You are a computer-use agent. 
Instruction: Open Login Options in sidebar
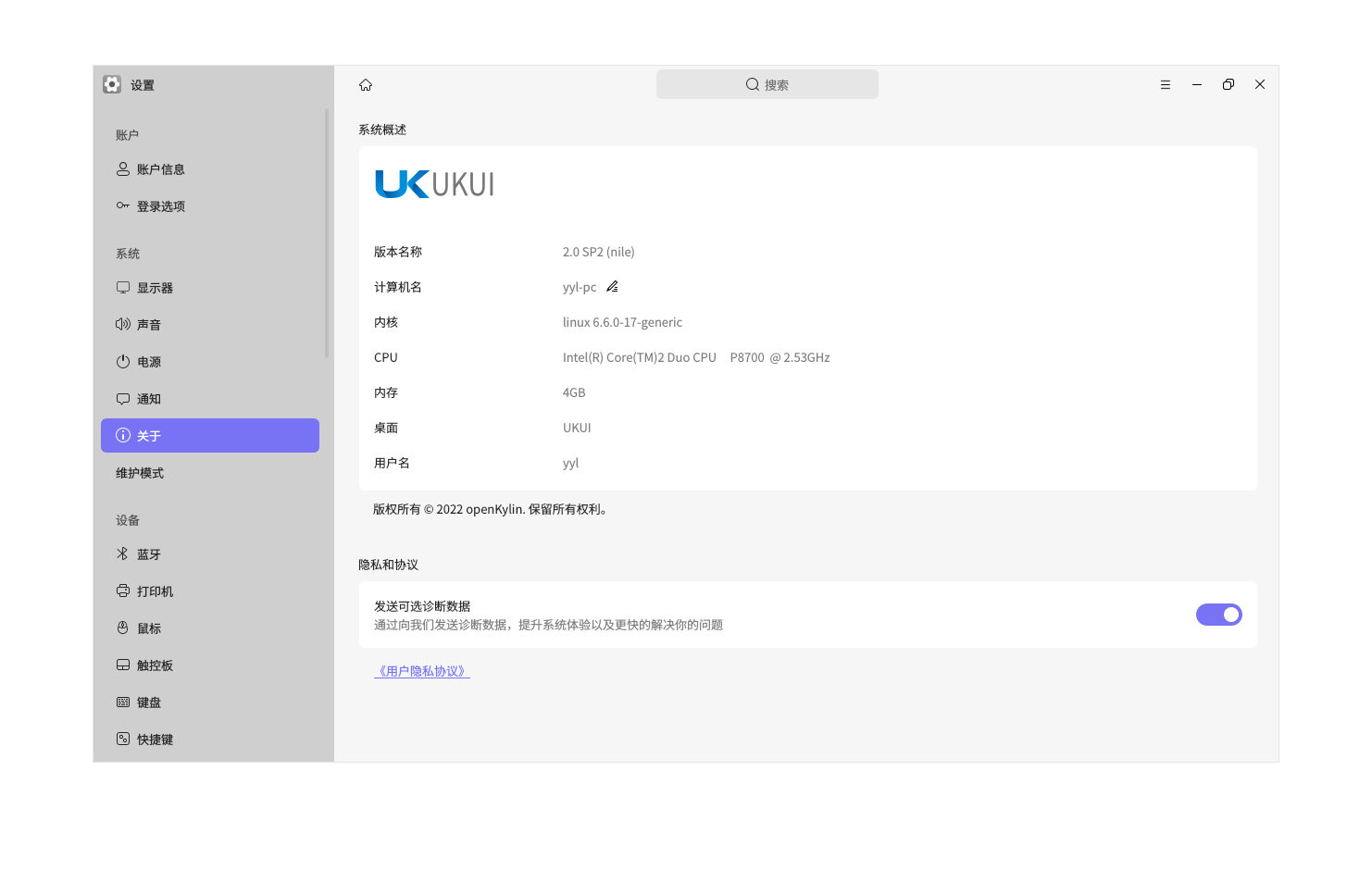160,206
